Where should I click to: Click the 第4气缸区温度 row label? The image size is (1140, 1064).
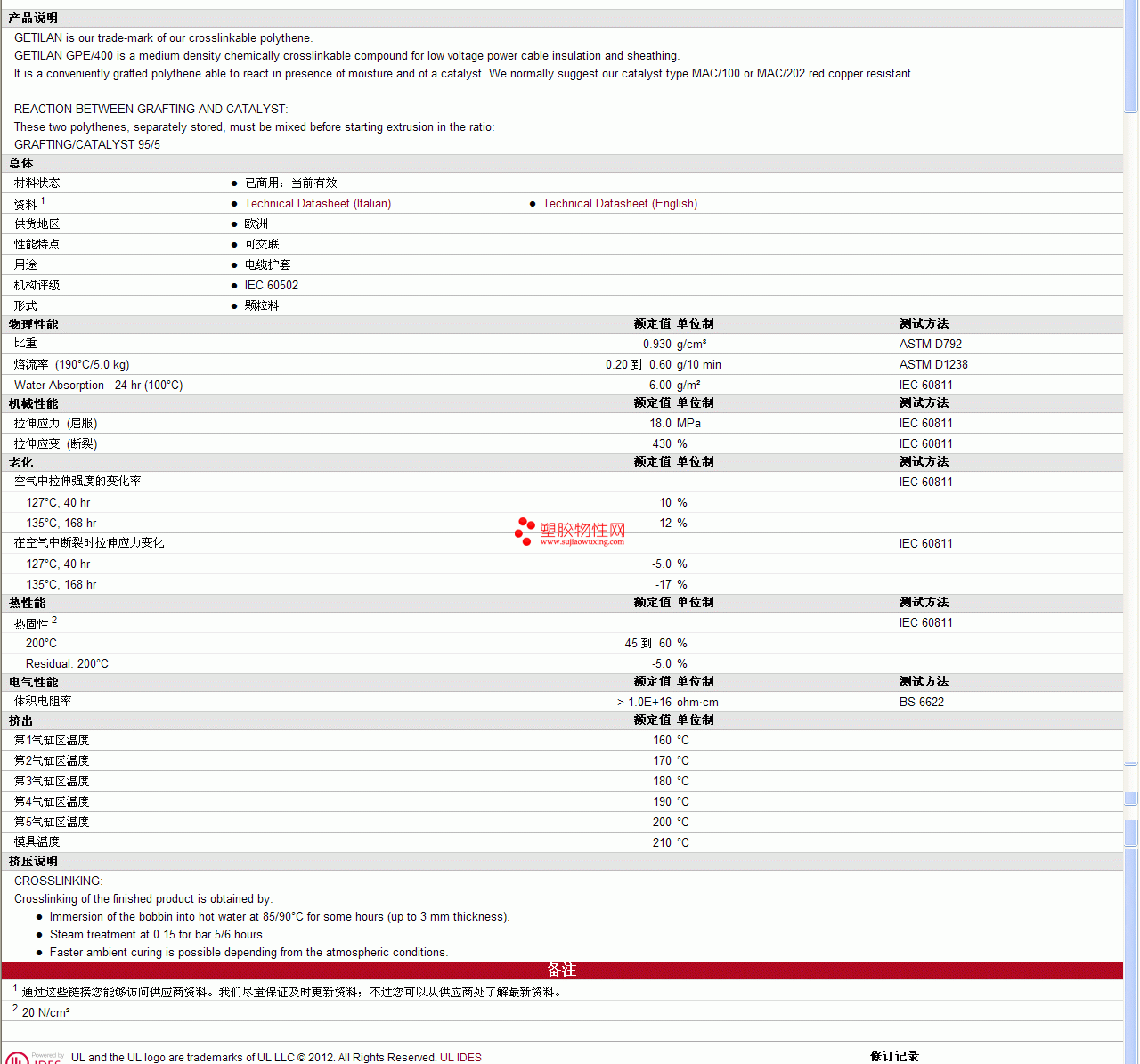click(52, 802)
